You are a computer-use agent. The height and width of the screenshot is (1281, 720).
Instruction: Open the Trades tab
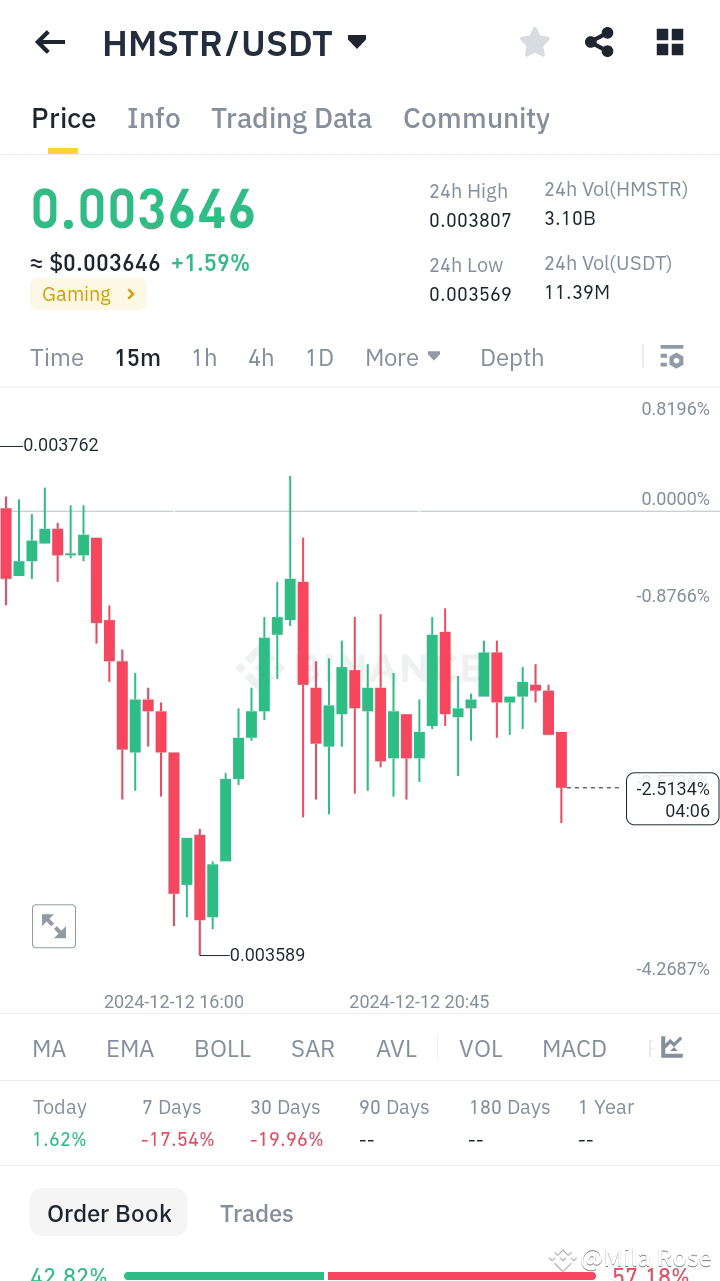click(256, 1213)
